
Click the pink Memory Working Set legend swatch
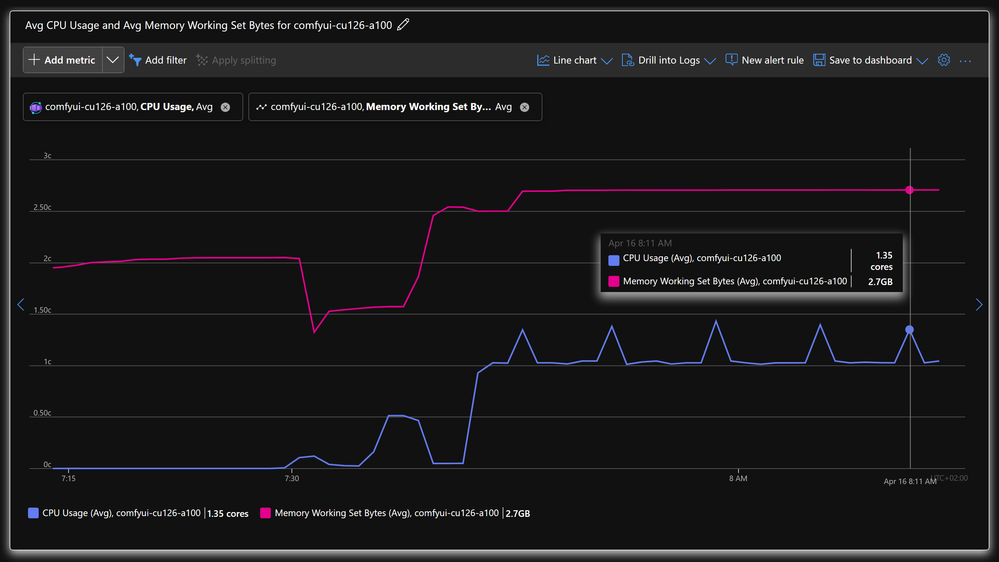pyautogui.click(x=266, y=513)
